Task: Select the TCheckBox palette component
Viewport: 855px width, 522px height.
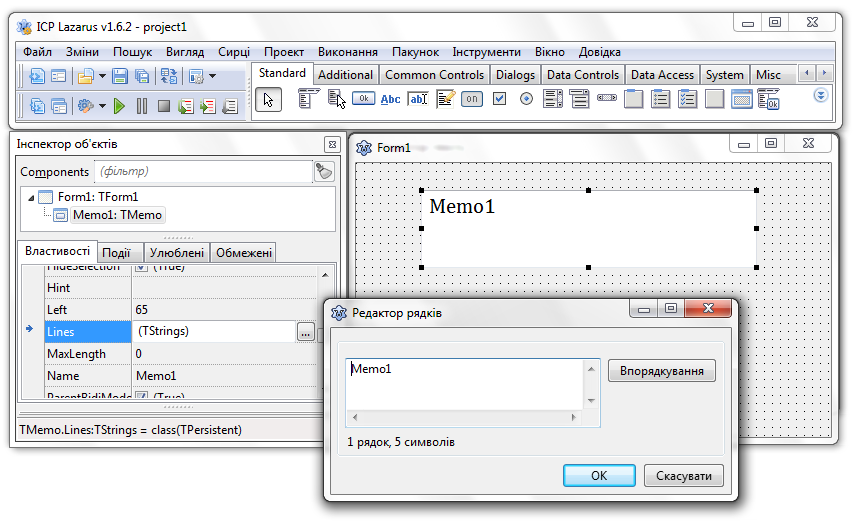Action: (499, 98)
